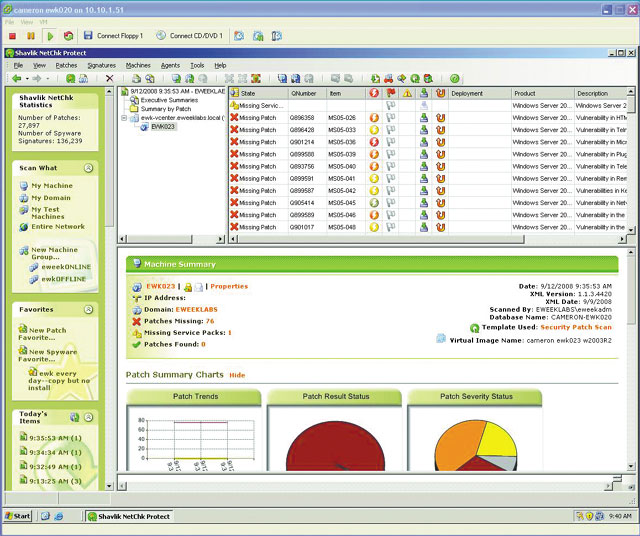Viewport: 640px width, 536px height.
Task: Scan Entire Network
Action: click(58, 227)
